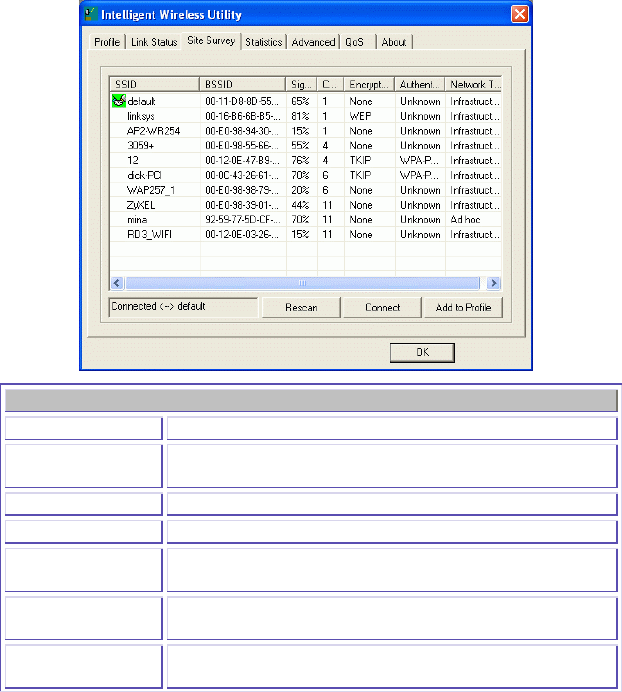Screen dimensions: 622x692
Task: Click the 20% signal for WAP257_1
Action: click(x=300, y=190)
